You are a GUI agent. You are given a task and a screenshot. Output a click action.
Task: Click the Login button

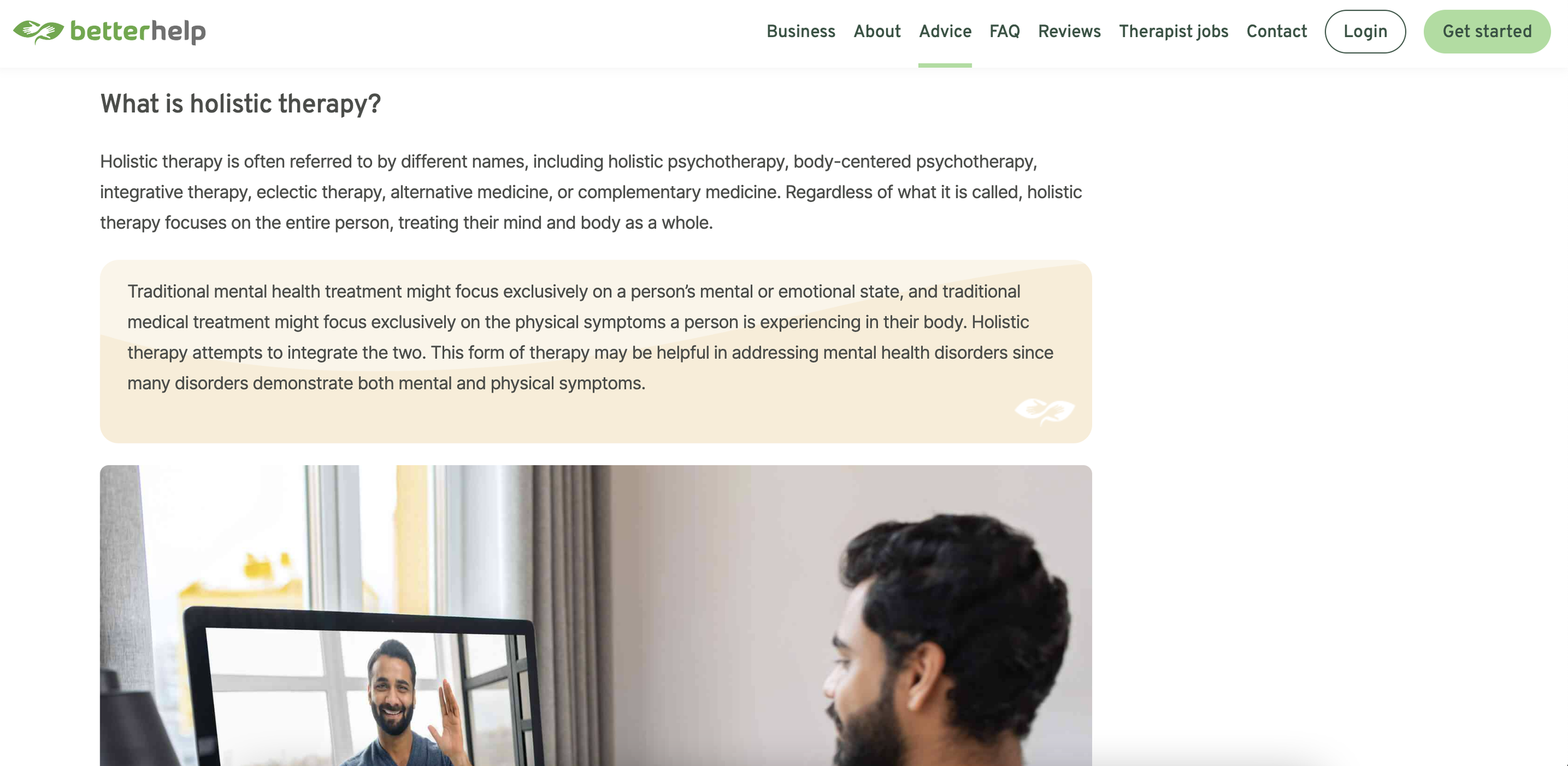tap(1365, 31)
